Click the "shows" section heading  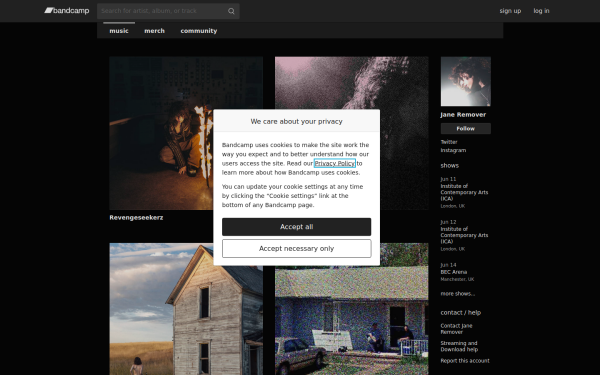(450, 165)
